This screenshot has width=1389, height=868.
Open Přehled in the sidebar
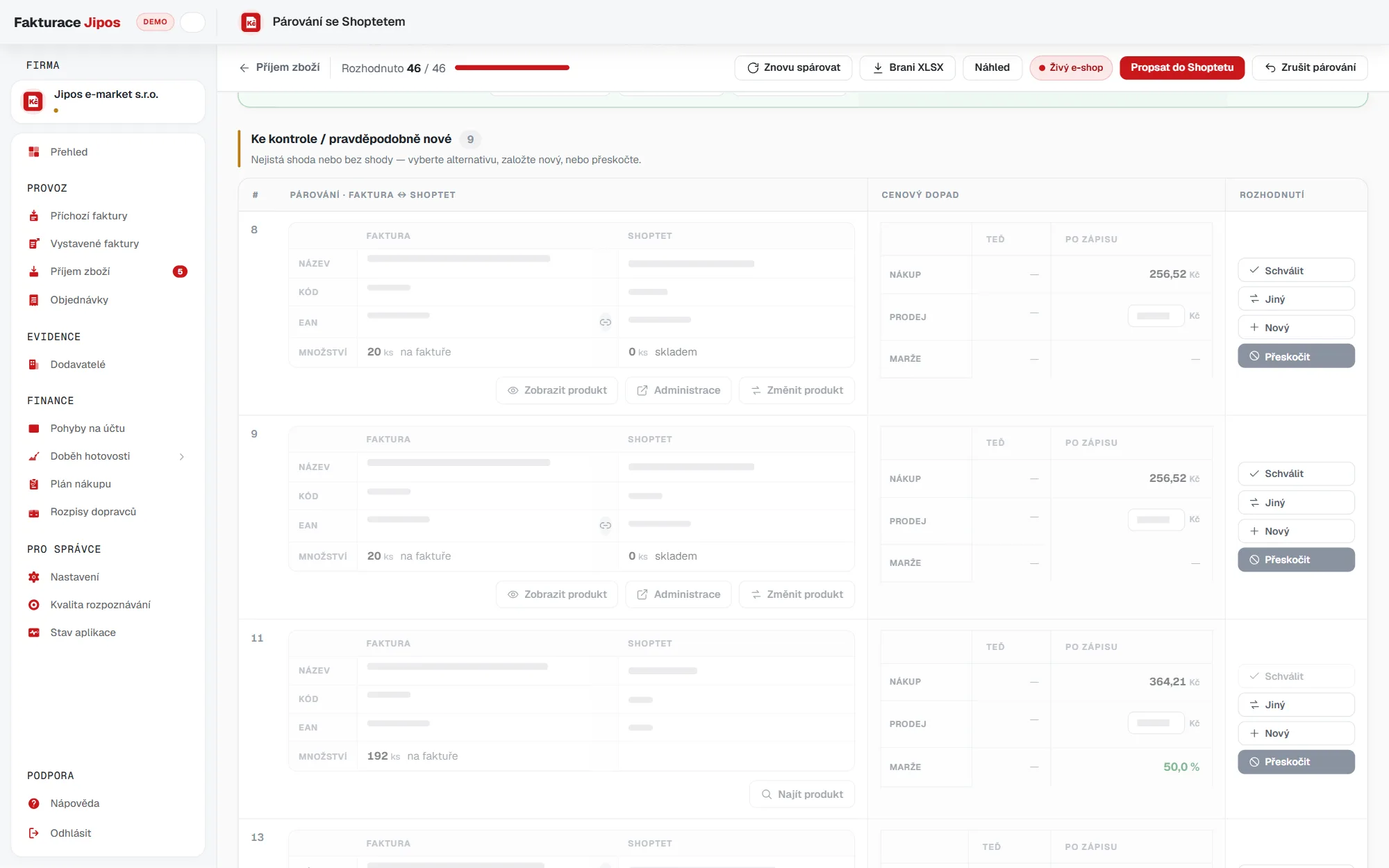[x=108, y=152]
